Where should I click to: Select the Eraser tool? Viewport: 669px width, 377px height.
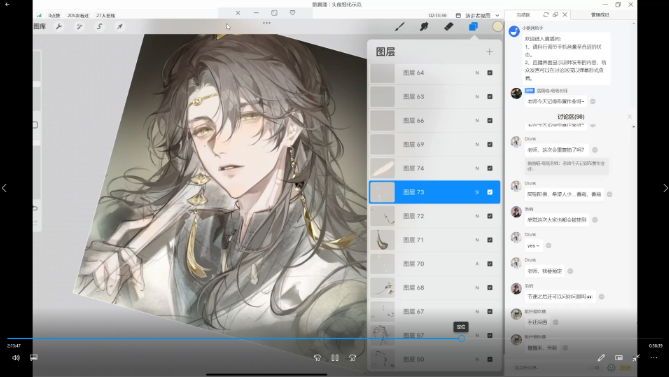448,26
